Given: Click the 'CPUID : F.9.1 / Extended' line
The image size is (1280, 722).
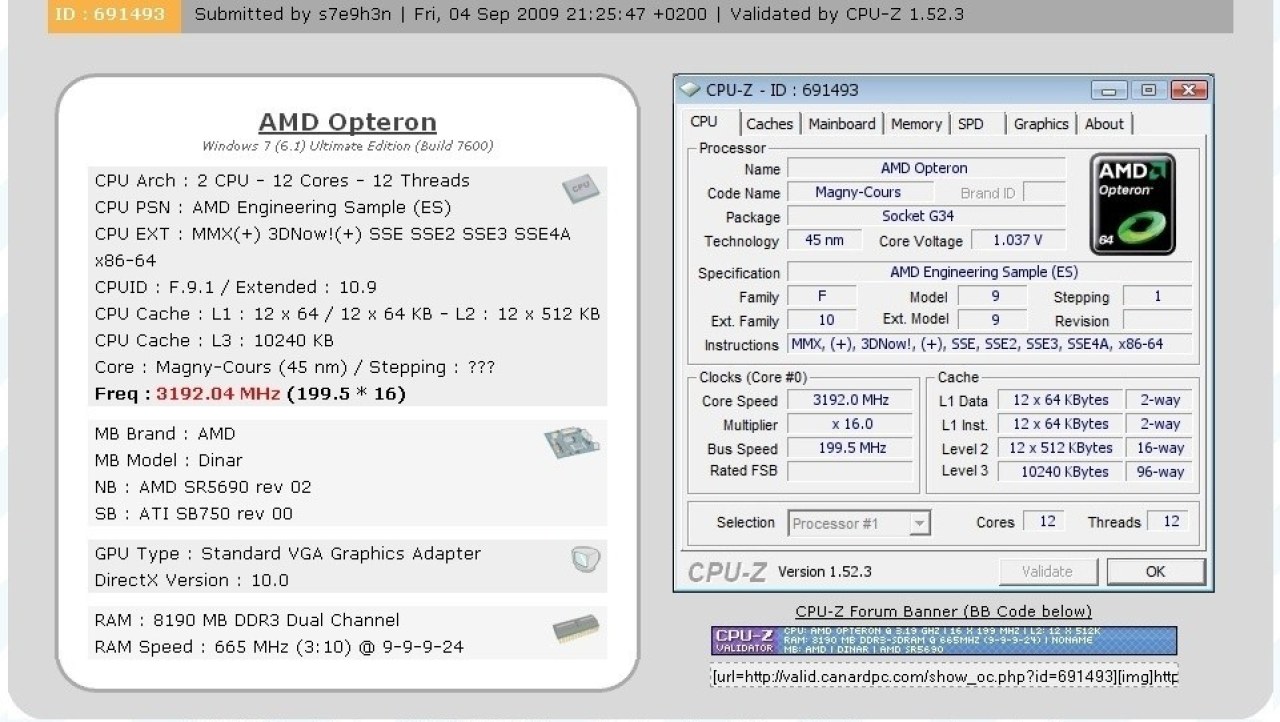Looking at the screenshot, I should pos(236,287).
